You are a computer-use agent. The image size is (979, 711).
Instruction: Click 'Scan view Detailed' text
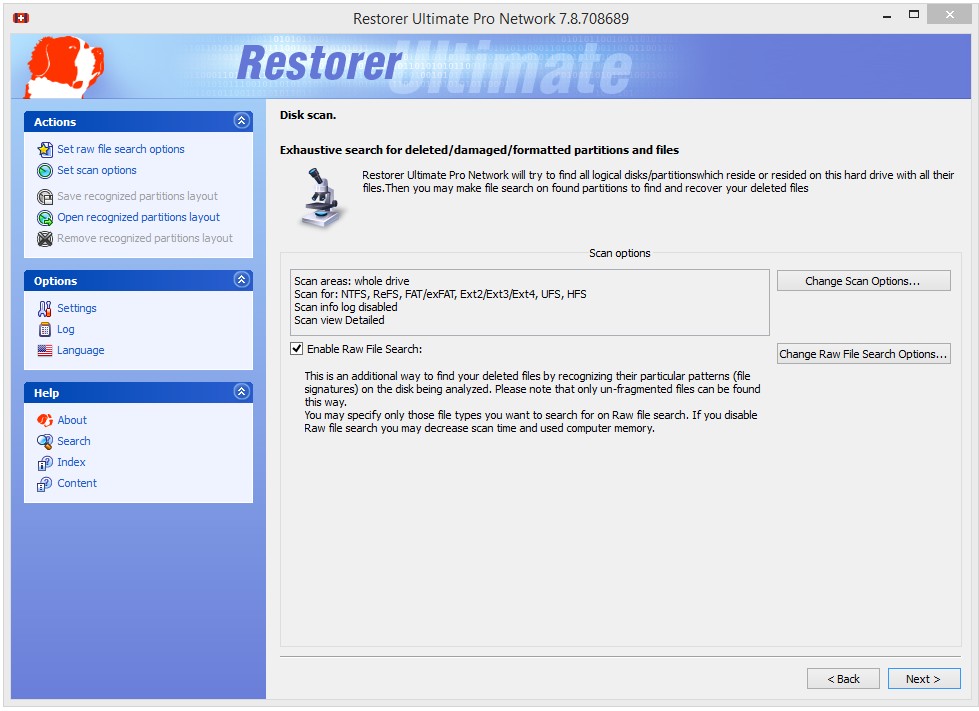pos(339,320)
